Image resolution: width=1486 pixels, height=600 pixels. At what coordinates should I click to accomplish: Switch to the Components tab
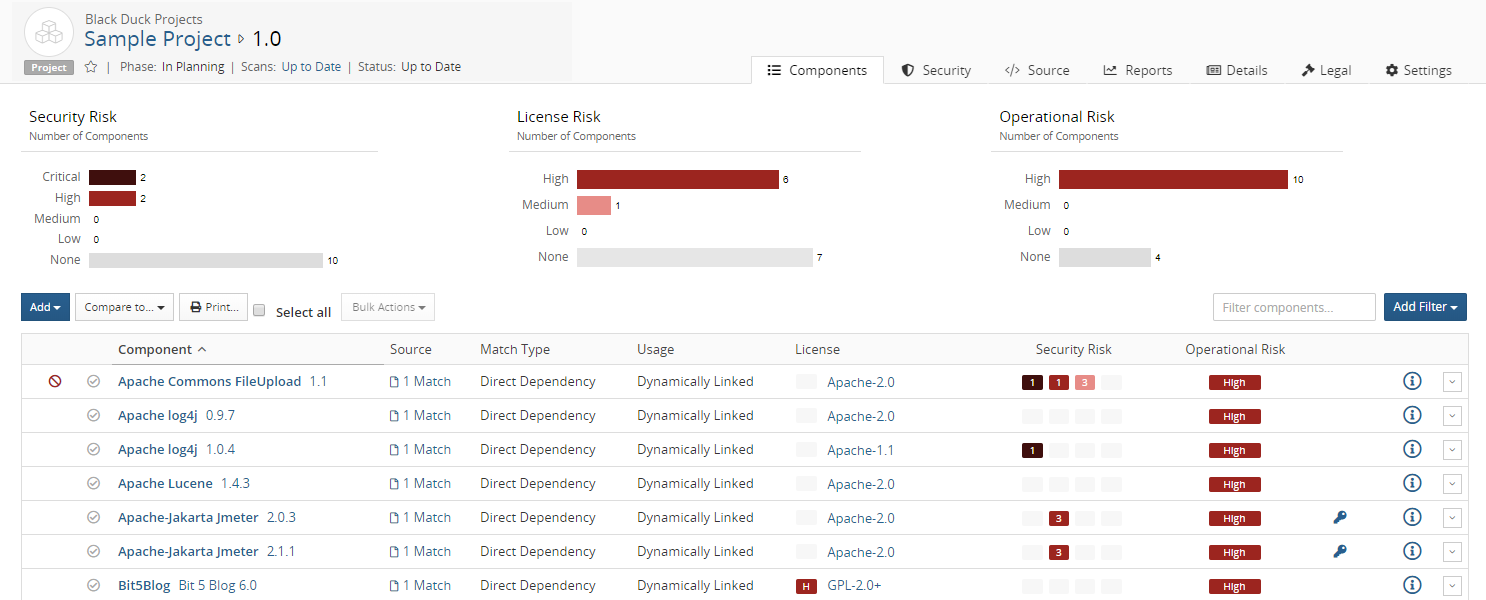pos(817,70)
